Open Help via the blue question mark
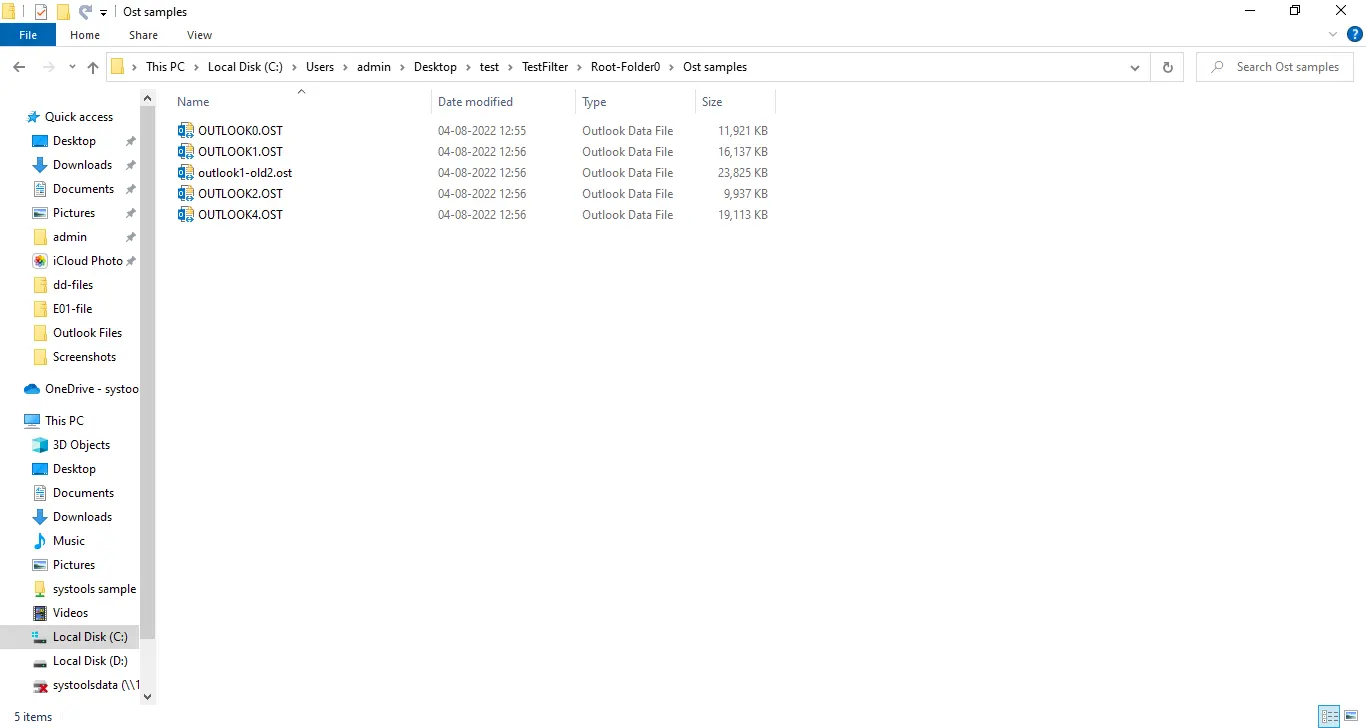The width and height of the screenshot is (1366, 728). point(1355,35)
